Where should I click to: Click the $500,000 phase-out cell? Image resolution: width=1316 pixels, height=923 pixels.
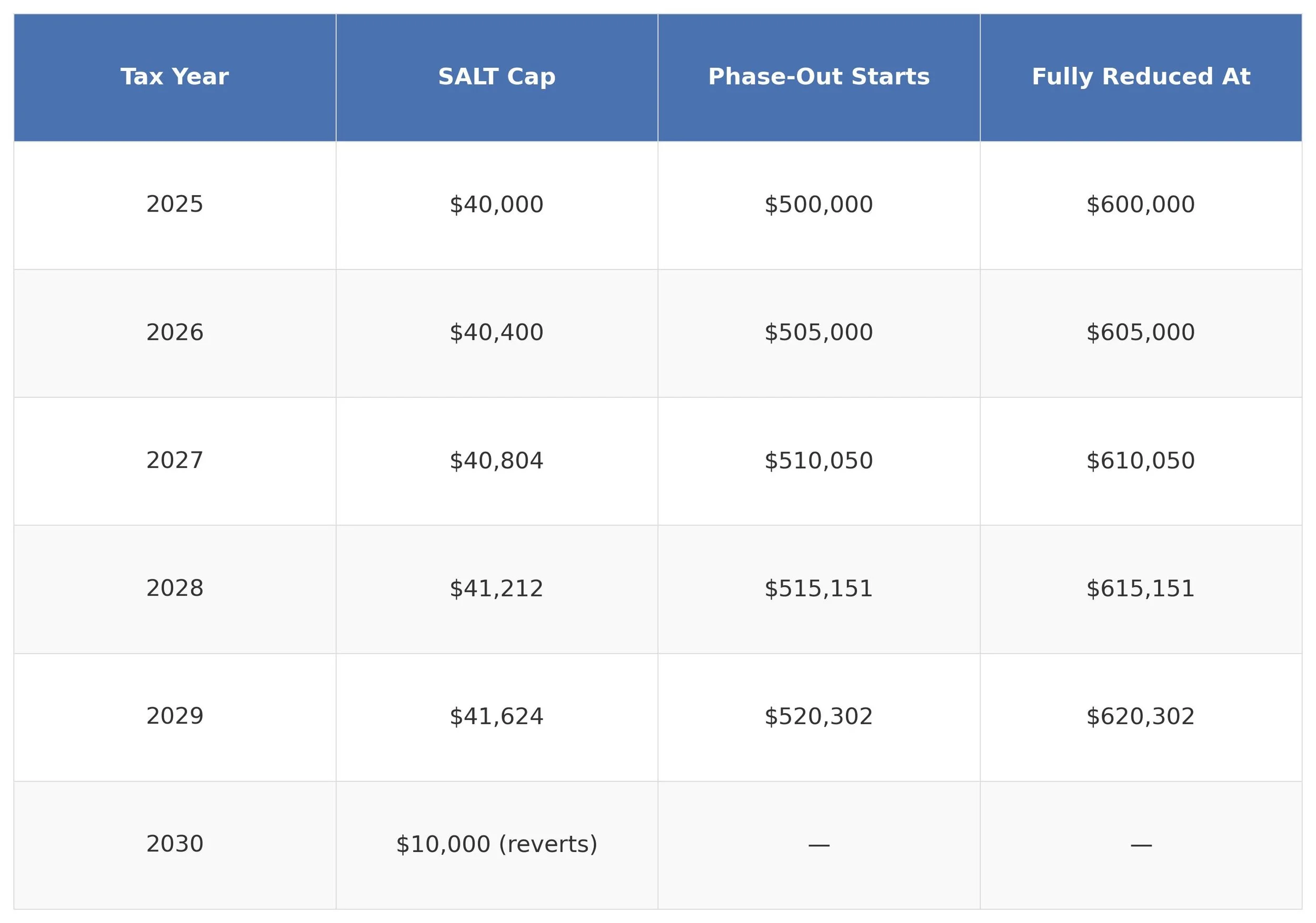(x=819, y=205)
